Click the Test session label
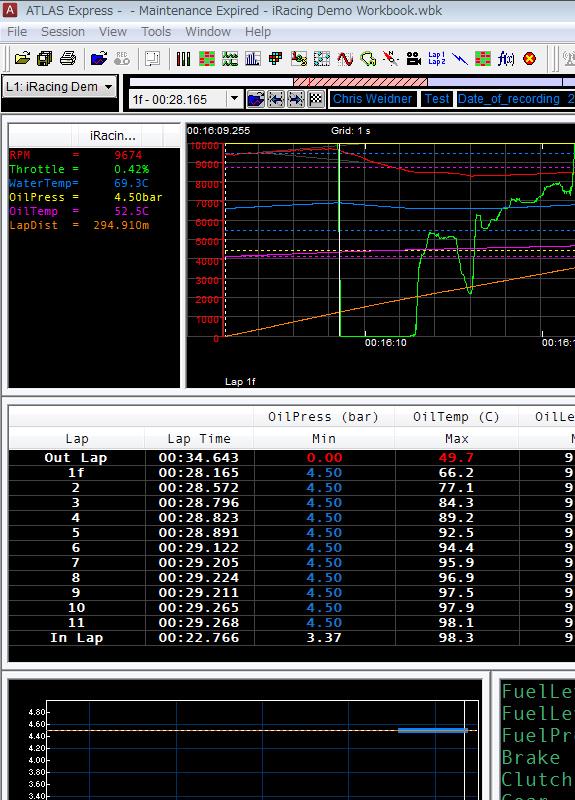Viewport: 575px width, 800px height. [437, 99]
